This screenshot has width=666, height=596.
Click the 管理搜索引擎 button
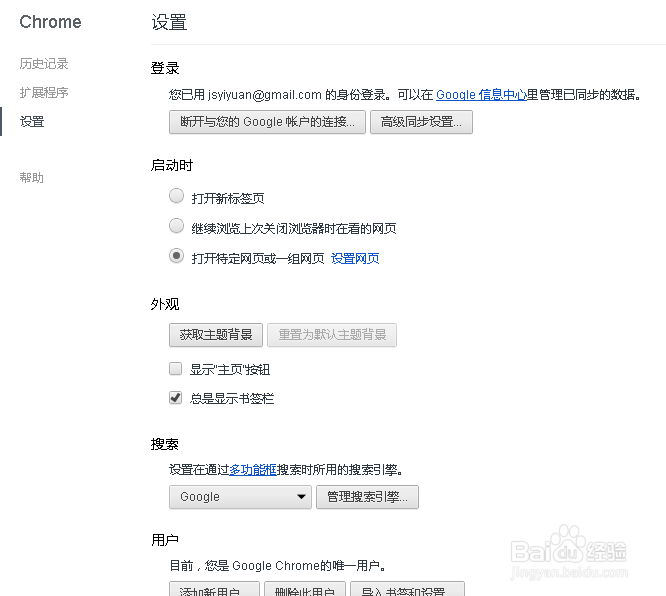point(367,497)
